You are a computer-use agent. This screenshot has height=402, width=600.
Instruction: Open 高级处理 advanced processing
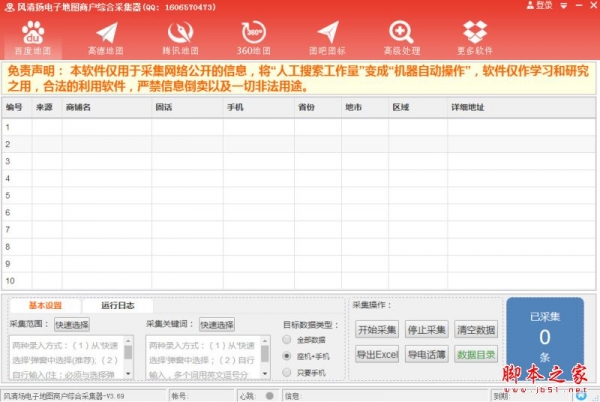pyautogui.click(x=402, y=38)
